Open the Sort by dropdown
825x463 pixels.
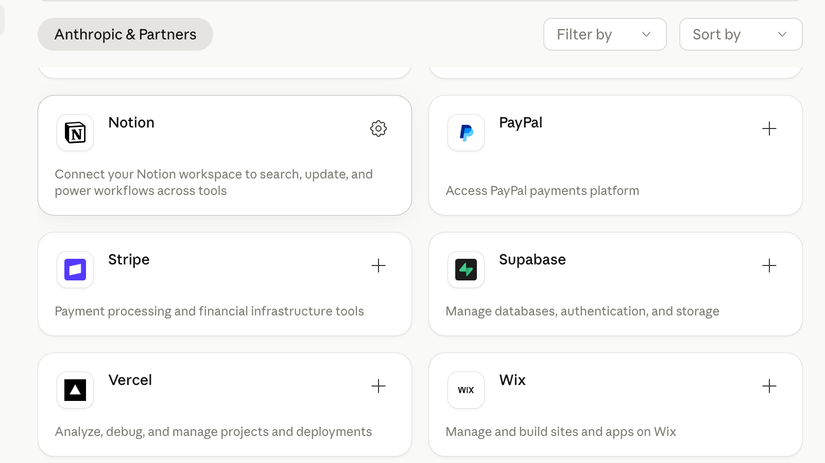(x=741, y=34)
